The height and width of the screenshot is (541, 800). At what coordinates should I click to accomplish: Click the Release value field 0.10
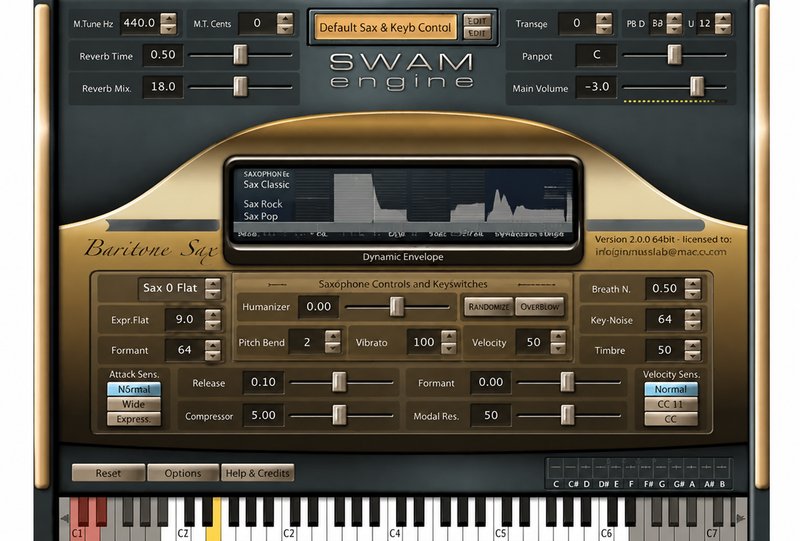point(263,382)
